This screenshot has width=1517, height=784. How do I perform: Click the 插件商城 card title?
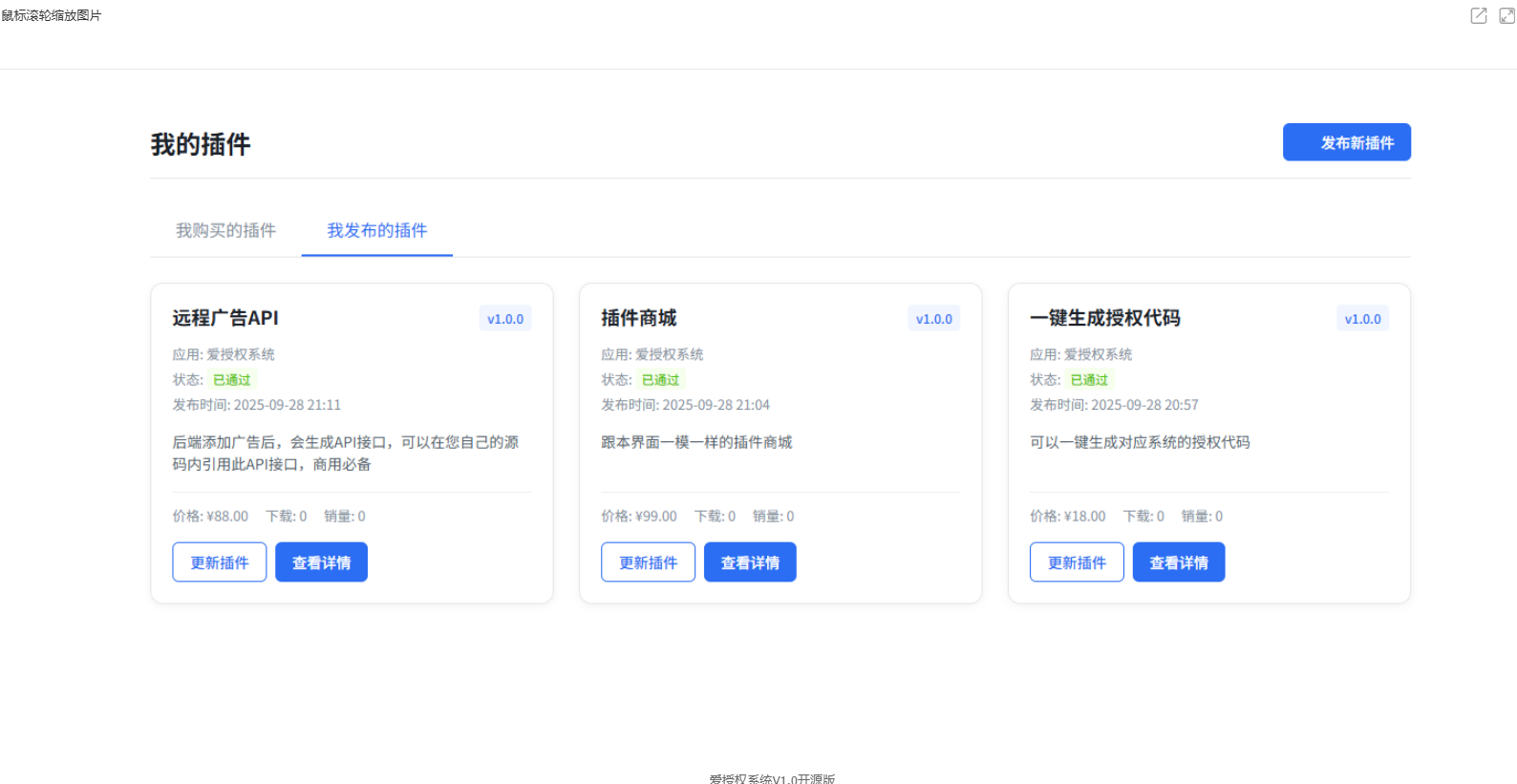tap(638, 318)
